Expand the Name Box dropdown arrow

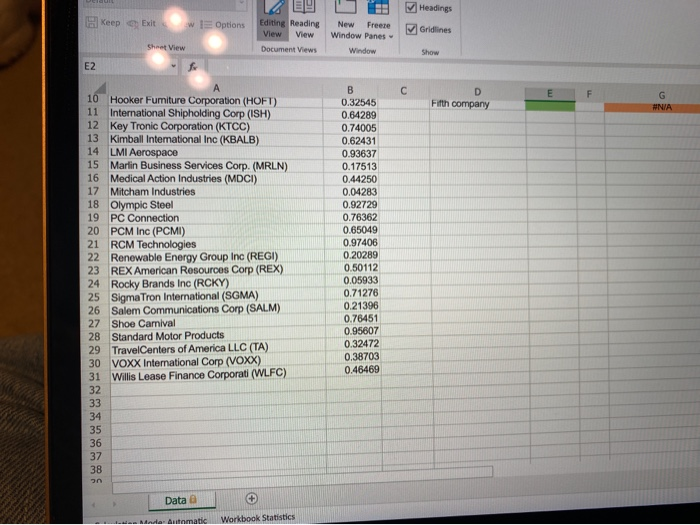coord(174,67)
